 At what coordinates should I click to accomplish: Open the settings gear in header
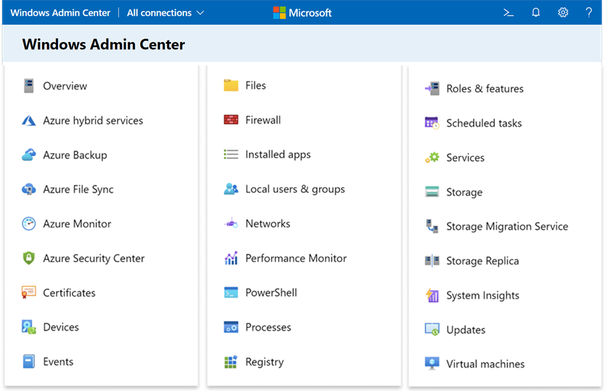coord(563,13)
